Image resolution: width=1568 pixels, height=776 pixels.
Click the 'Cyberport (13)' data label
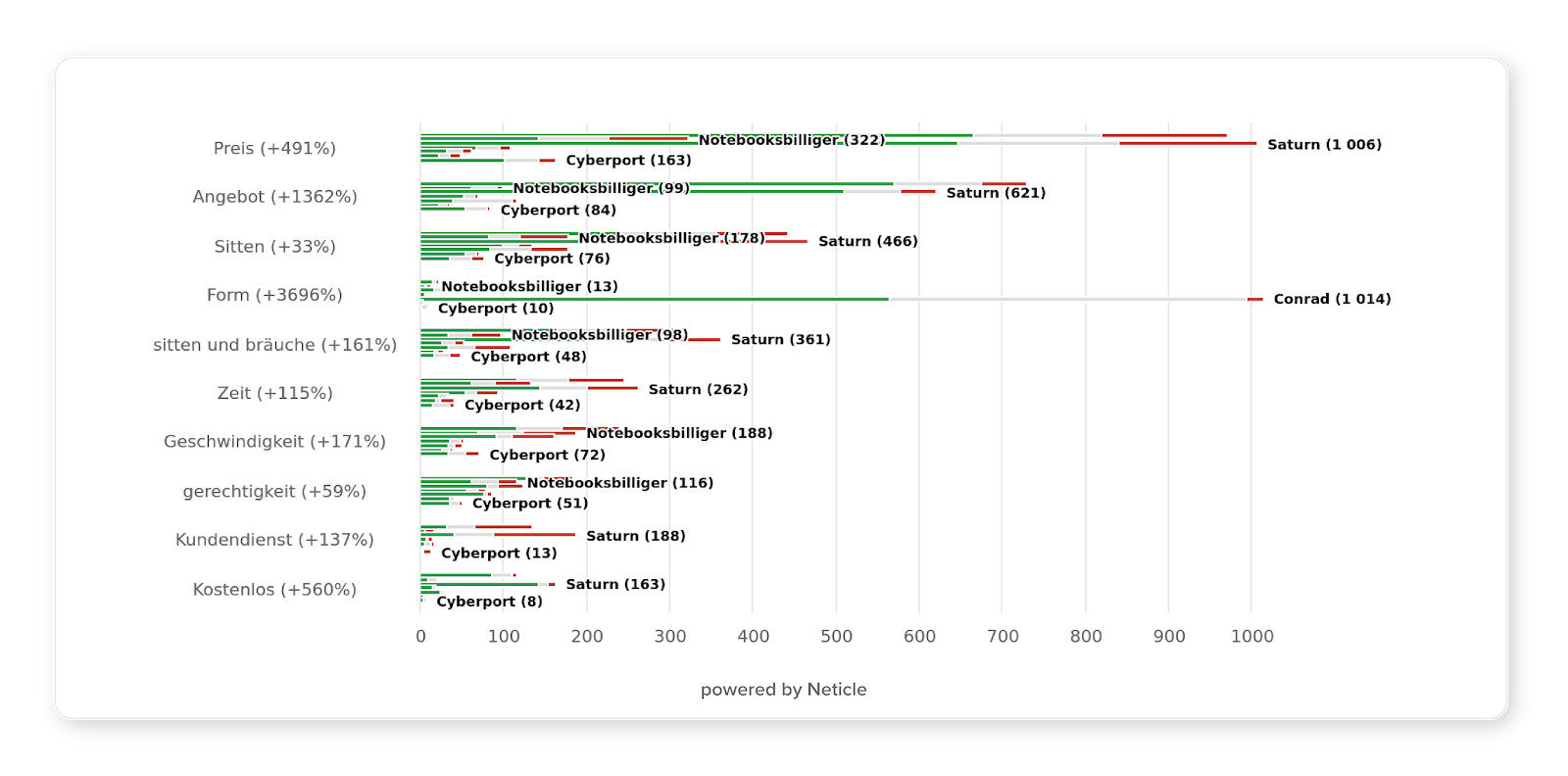coord(499,554)
